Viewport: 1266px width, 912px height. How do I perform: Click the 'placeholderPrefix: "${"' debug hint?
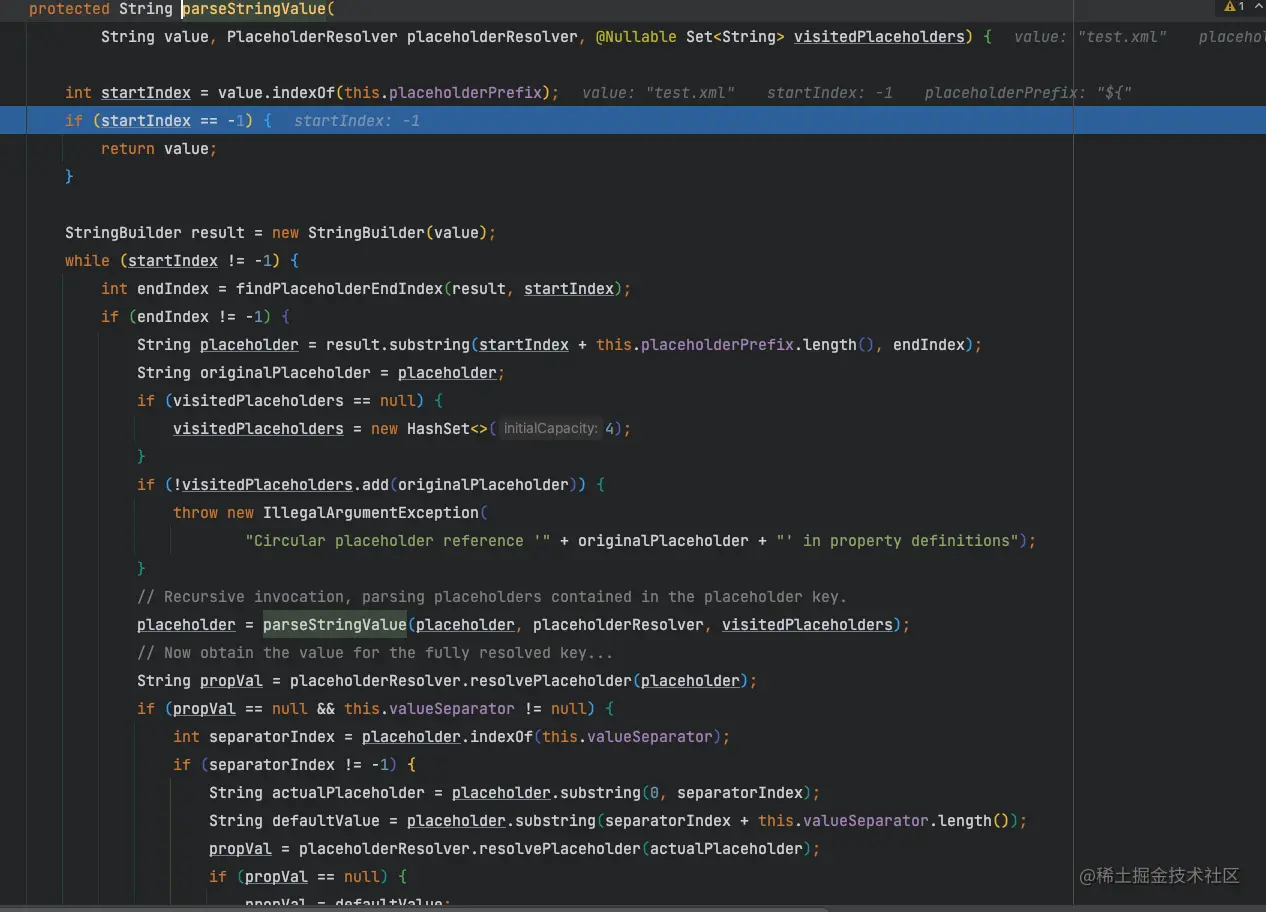click(x=1028, y=92)
